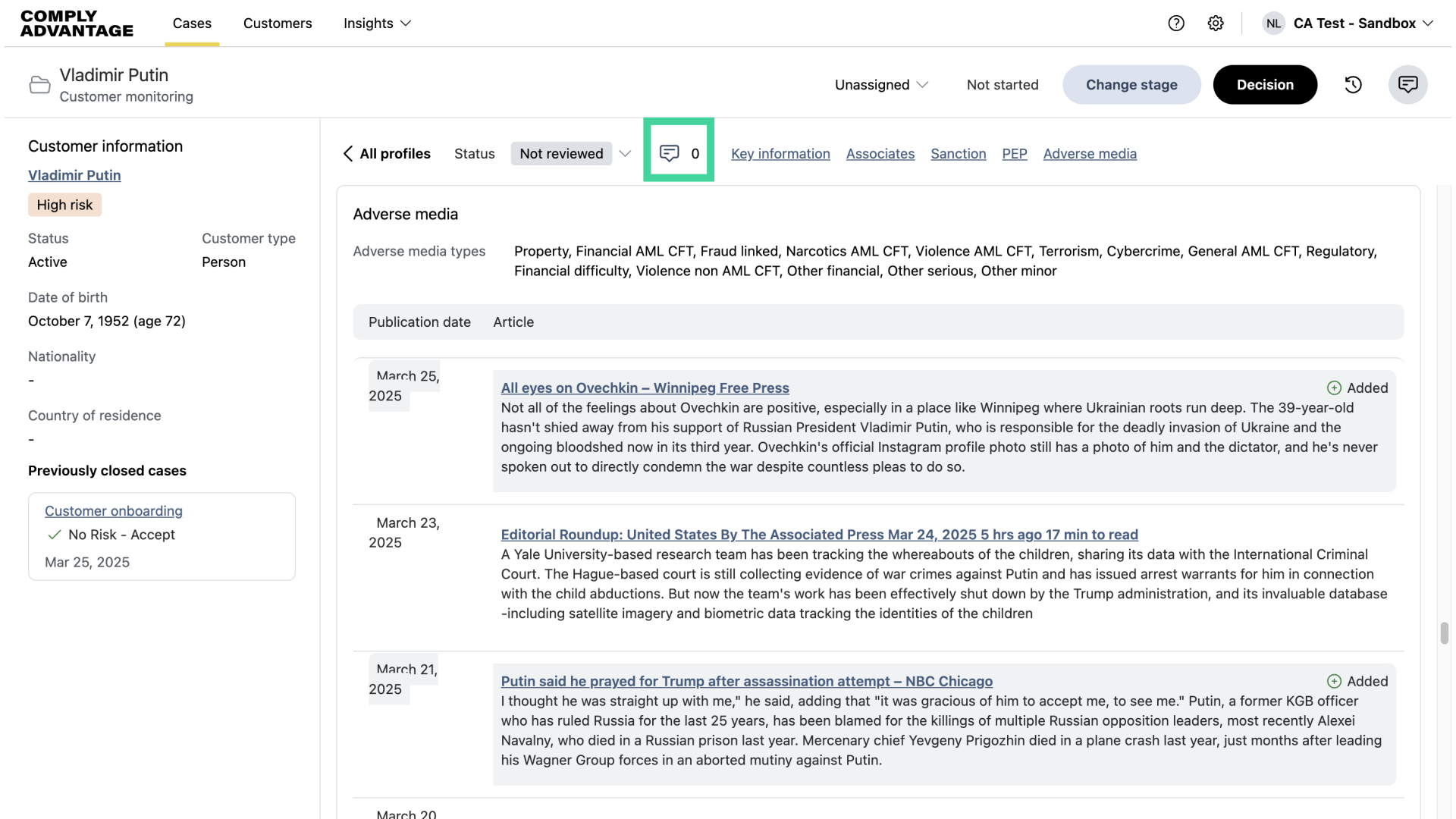Toggle Added marker on Ovechkin article
The width and height of the screenshot is (1456, 819).
click(1357, 388)
